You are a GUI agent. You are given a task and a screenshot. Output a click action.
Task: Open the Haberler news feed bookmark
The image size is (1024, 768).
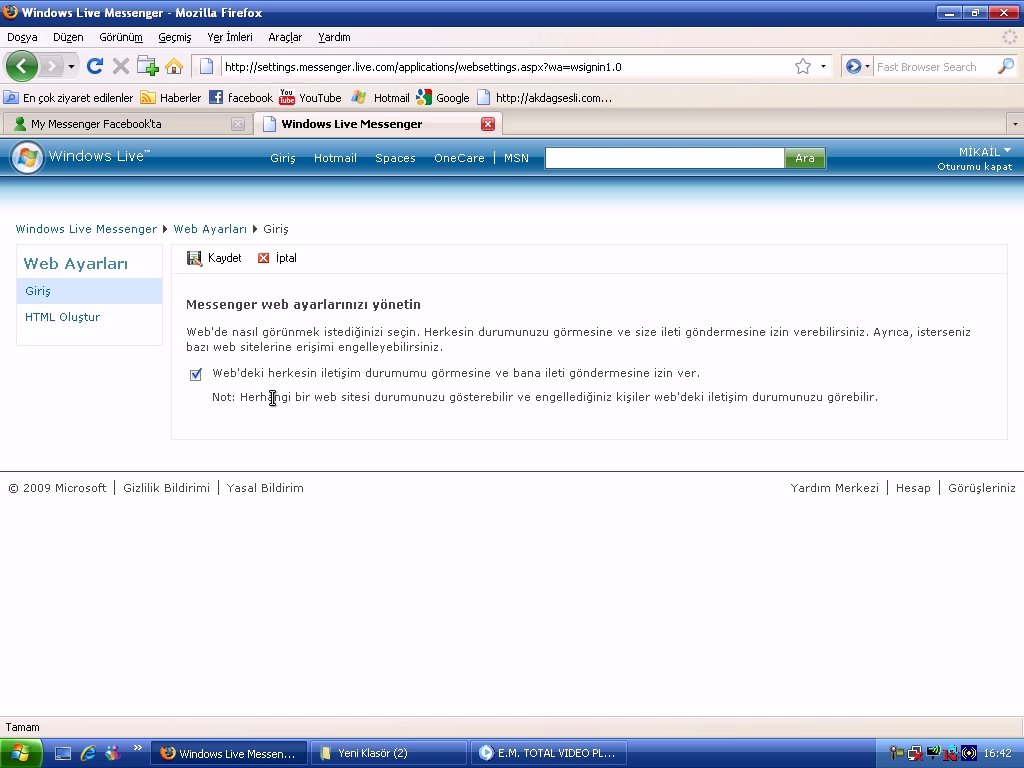(x=171, y=97)
